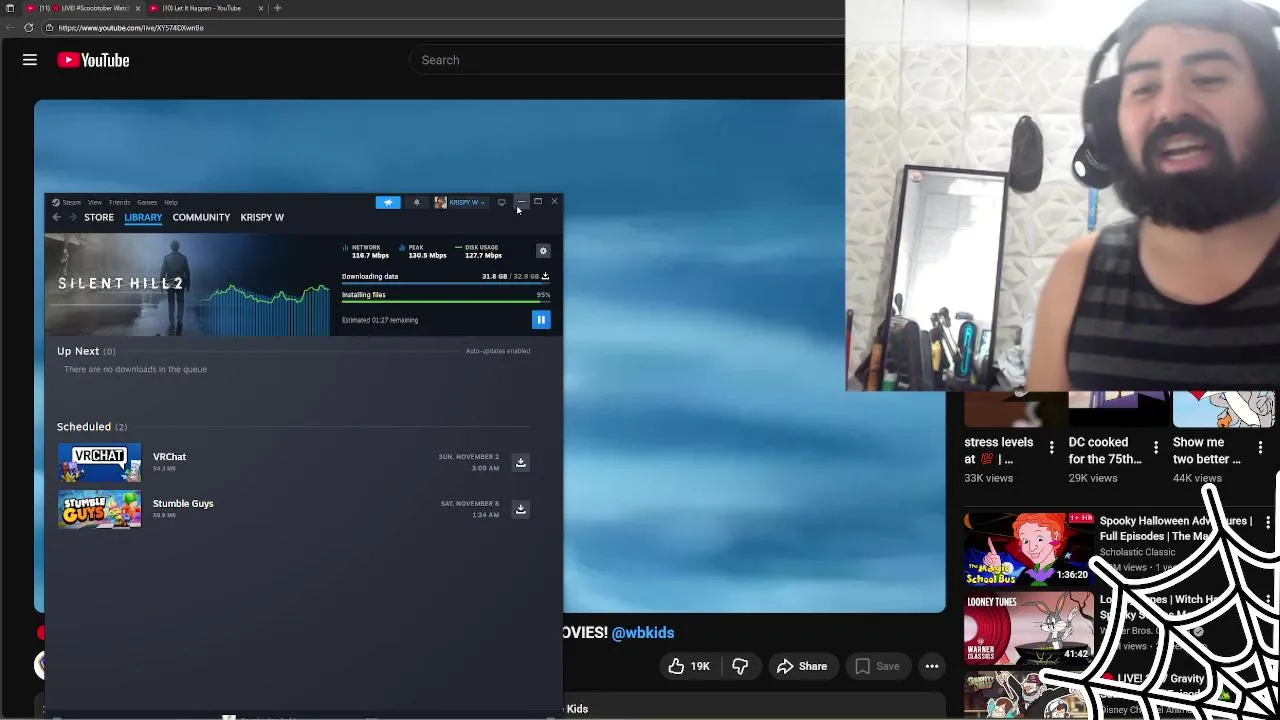This screenshot has height=720, width=1280.
Task: Open browser tab actions menu icon
Action: [x=10, y=8]
